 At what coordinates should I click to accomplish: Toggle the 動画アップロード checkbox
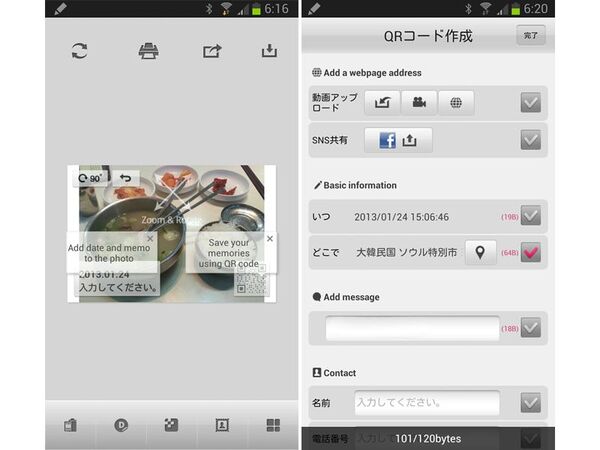[x=531, y=103]
